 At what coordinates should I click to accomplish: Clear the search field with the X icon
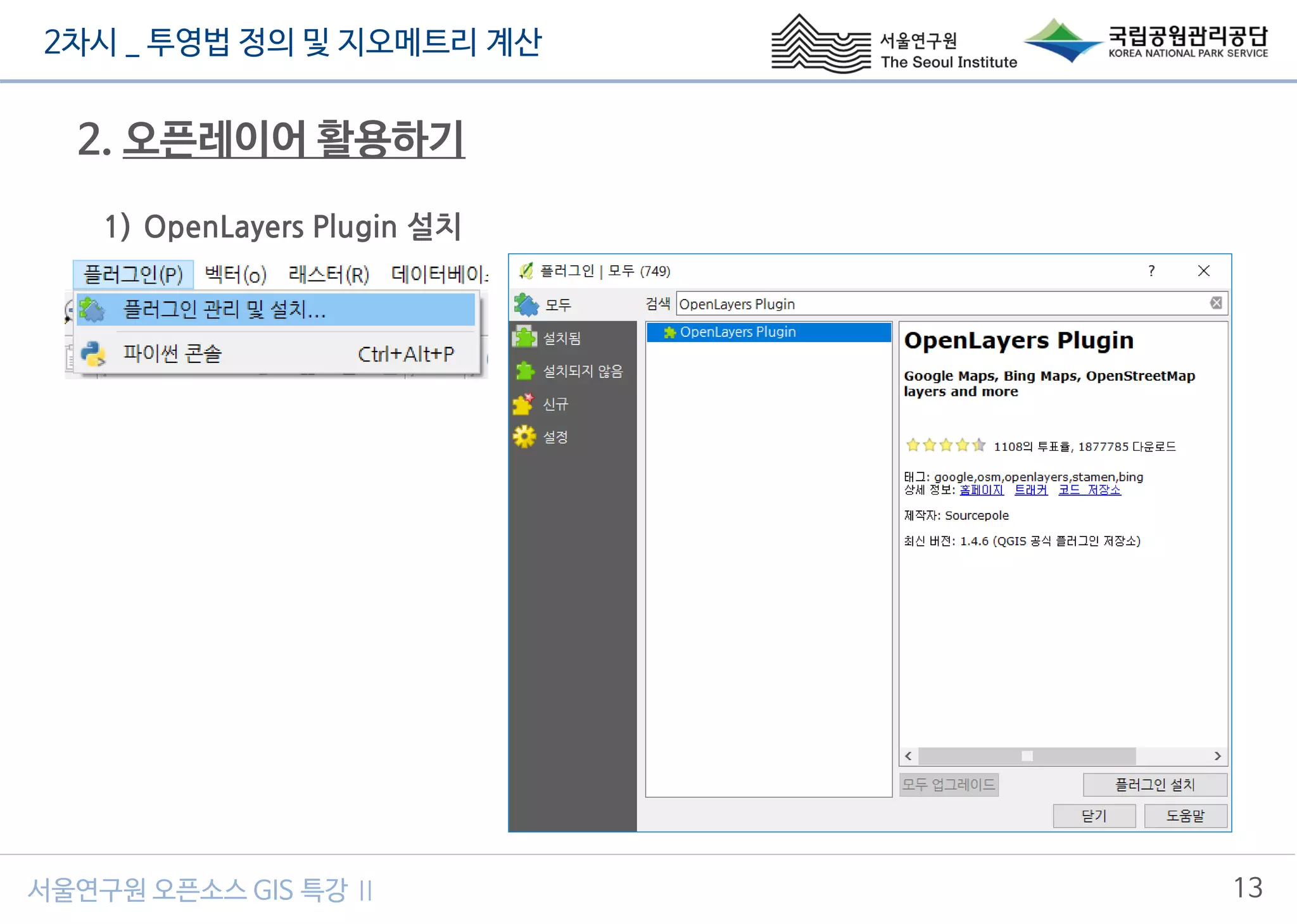pyautogui.click(x=1216, y=303)
